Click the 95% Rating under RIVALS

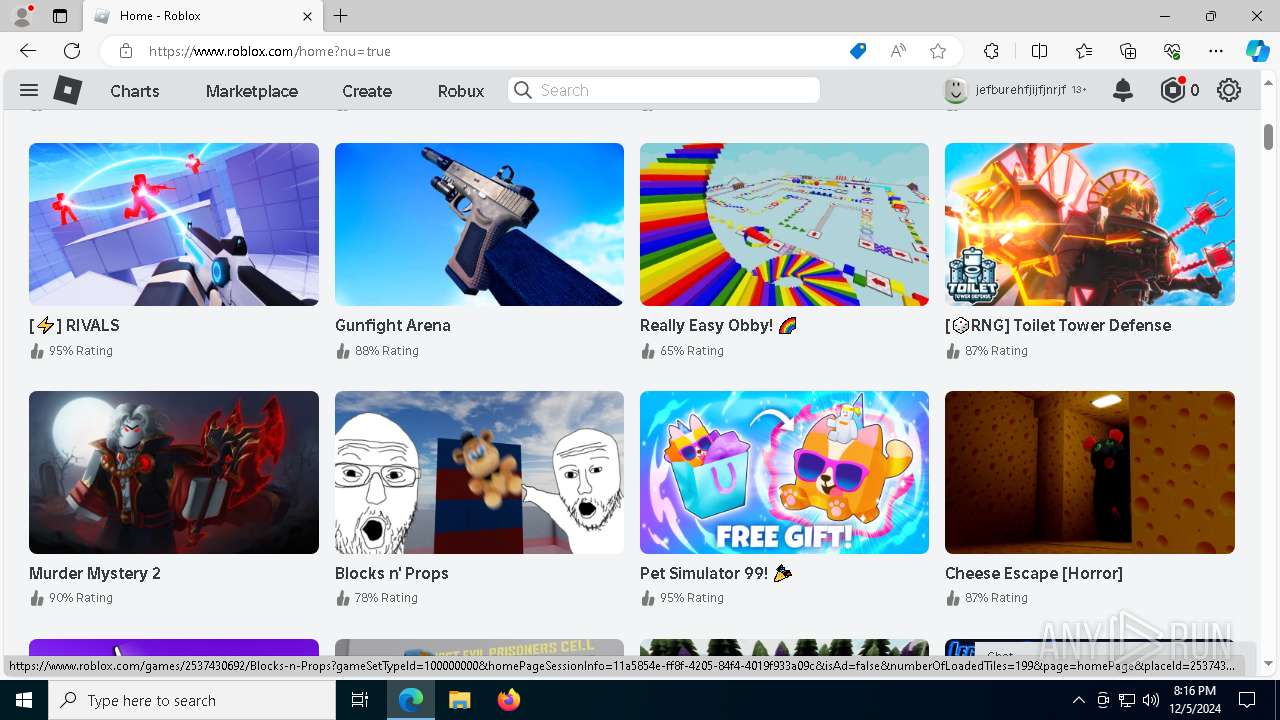click(81, 351)
